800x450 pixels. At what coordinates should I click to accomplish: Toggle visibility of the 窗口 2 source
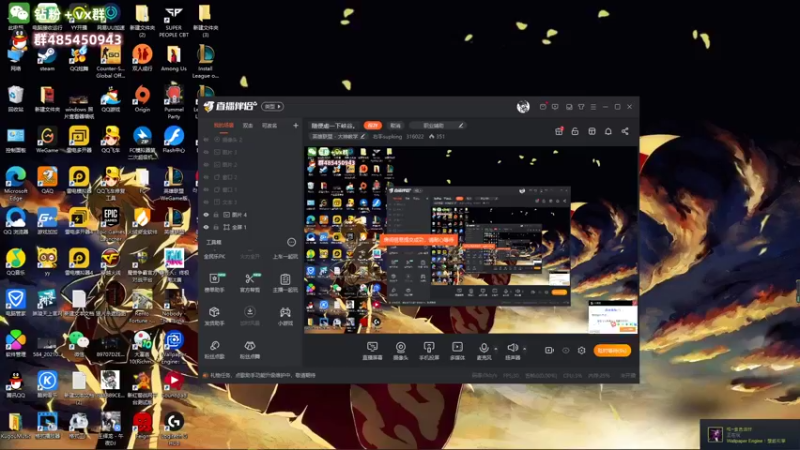206,177
